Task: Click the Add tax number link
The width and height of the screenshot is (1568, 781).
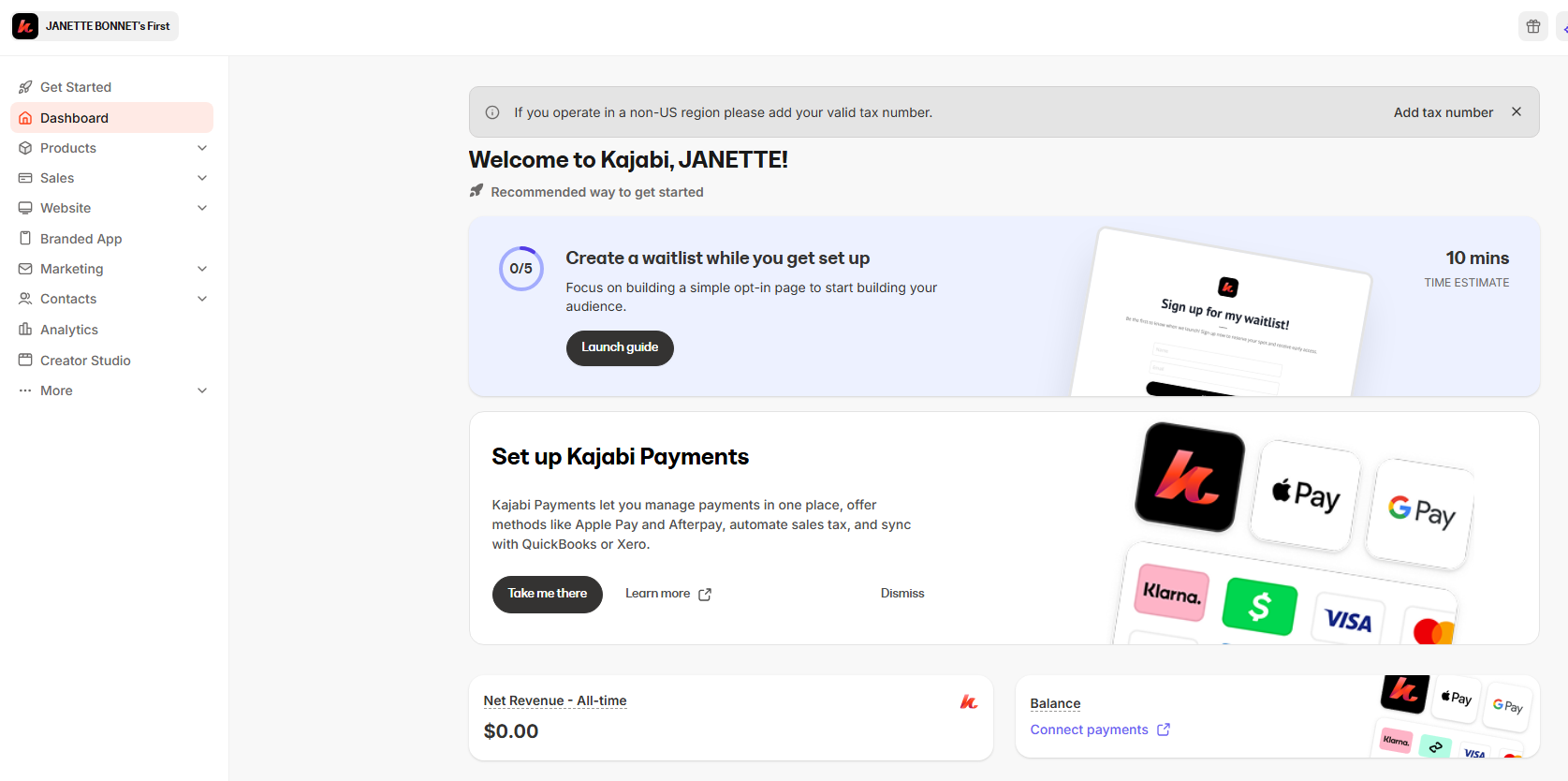Action: coord(1443,112)
